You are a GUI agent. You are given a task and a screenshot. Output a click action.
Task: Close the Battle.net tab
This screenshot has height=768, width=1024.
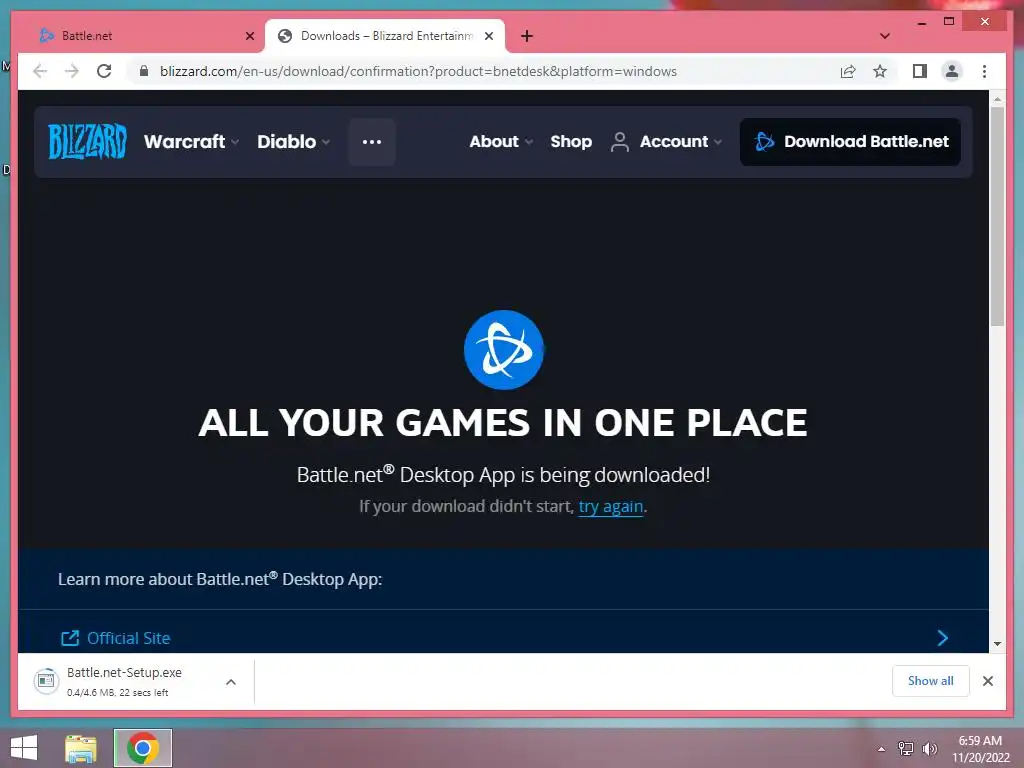coord(249,37)
